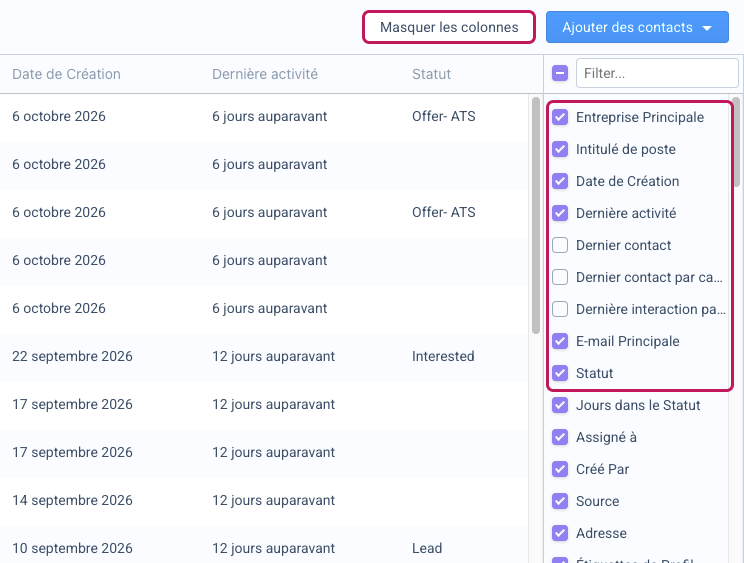This screenshot has width=744, height=563.
Task: Uncheck the Jours dans le Statut column
Action: coord(560,405)
